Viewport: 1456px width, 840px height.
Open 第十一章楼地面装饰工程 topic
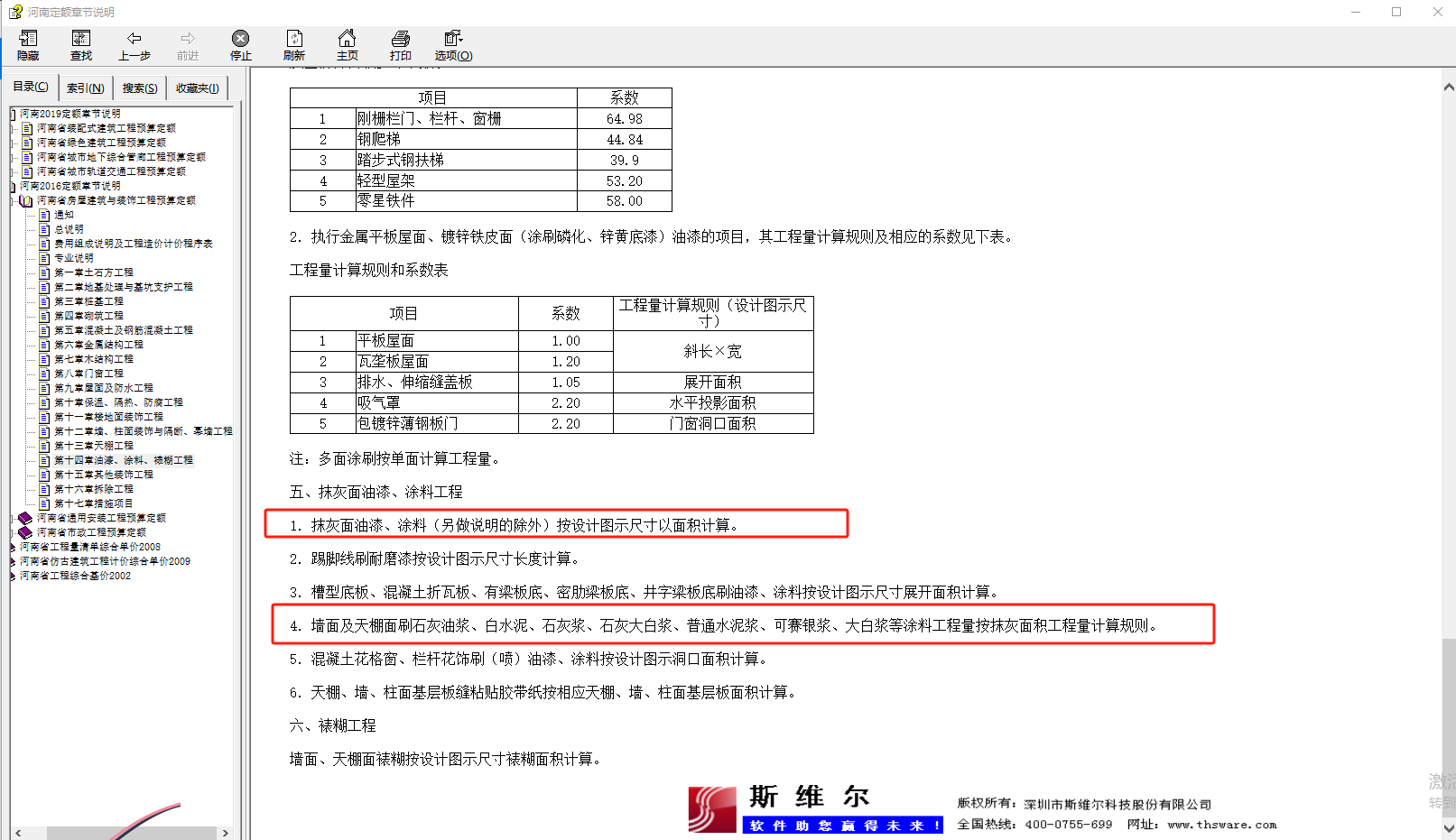click(108, 417)
